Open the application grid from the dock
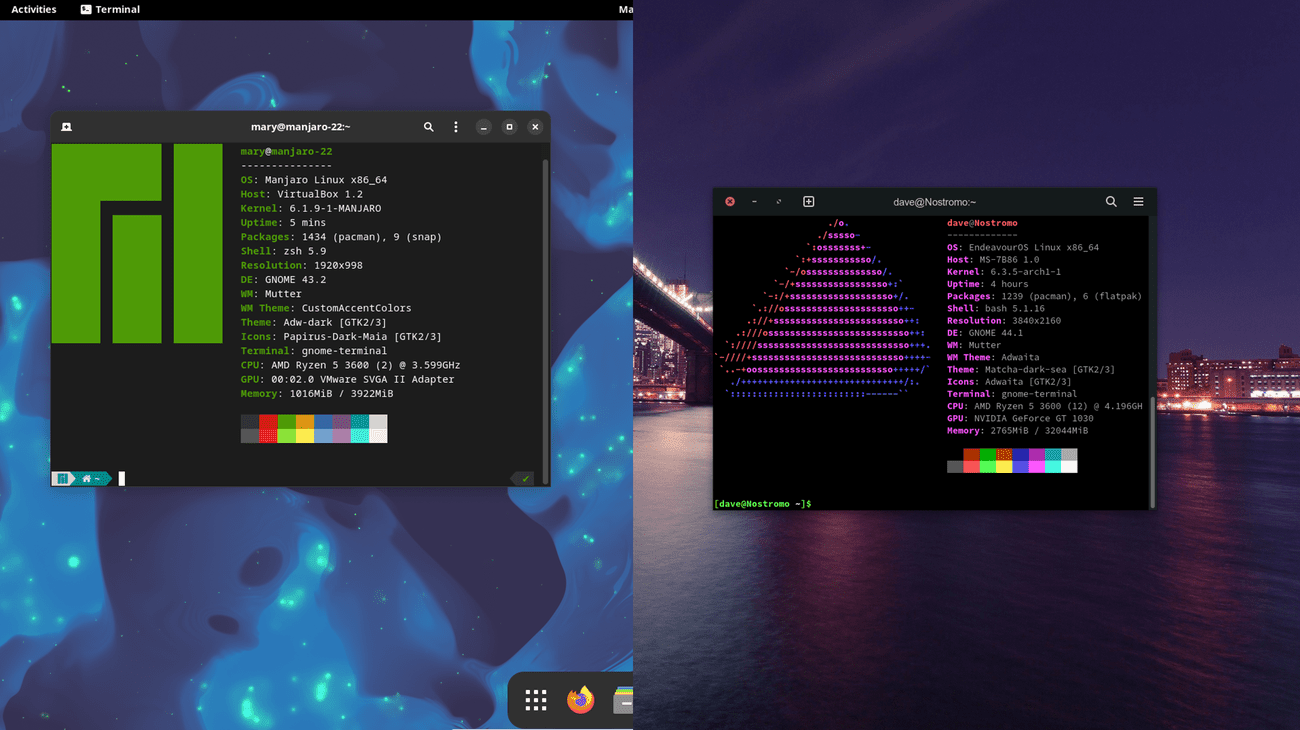This screenshot has width=1300, height=730. click(x=536, y=700)
